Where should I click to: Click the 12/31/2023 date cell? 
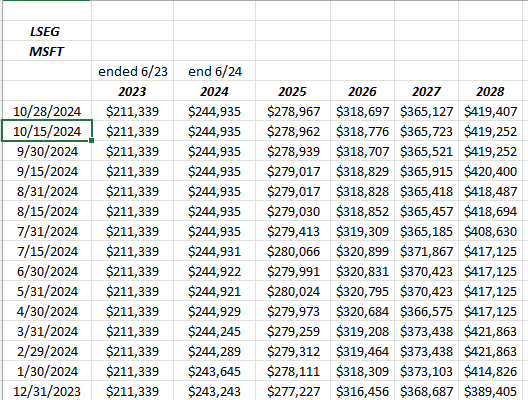tap(47, 391)
